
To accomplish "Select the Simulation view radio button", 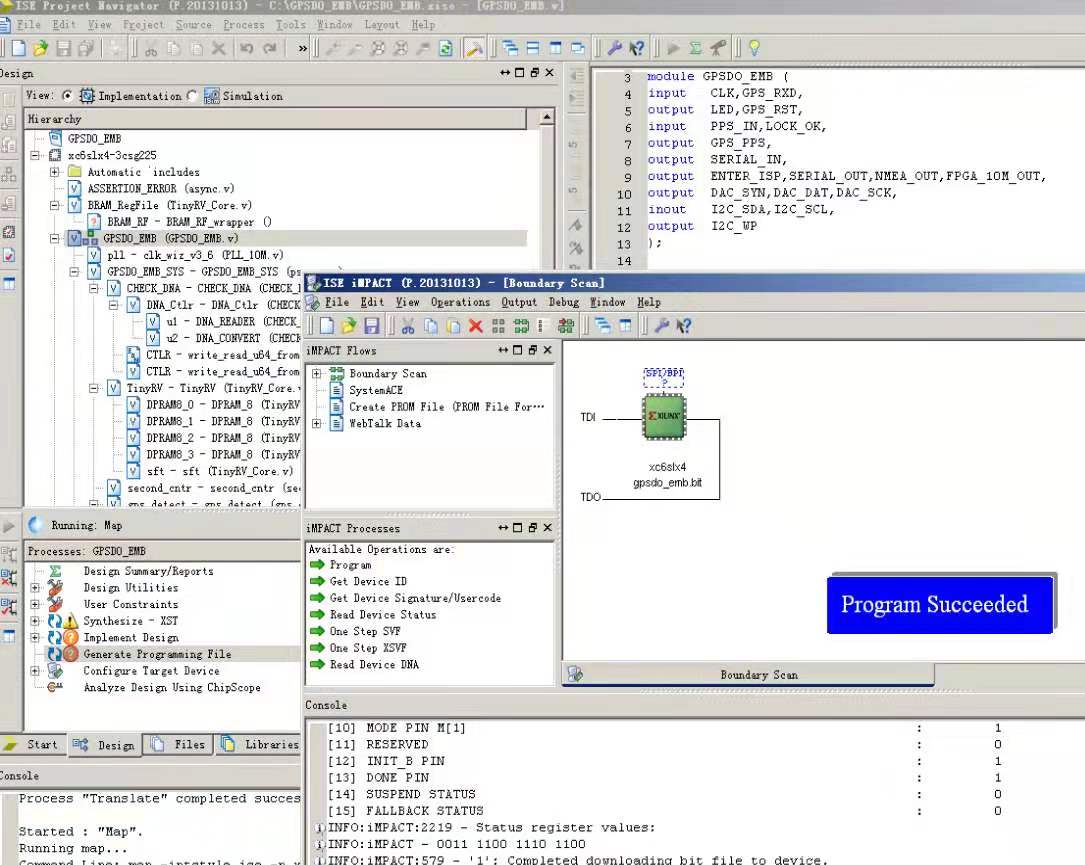I will point(192,96).
